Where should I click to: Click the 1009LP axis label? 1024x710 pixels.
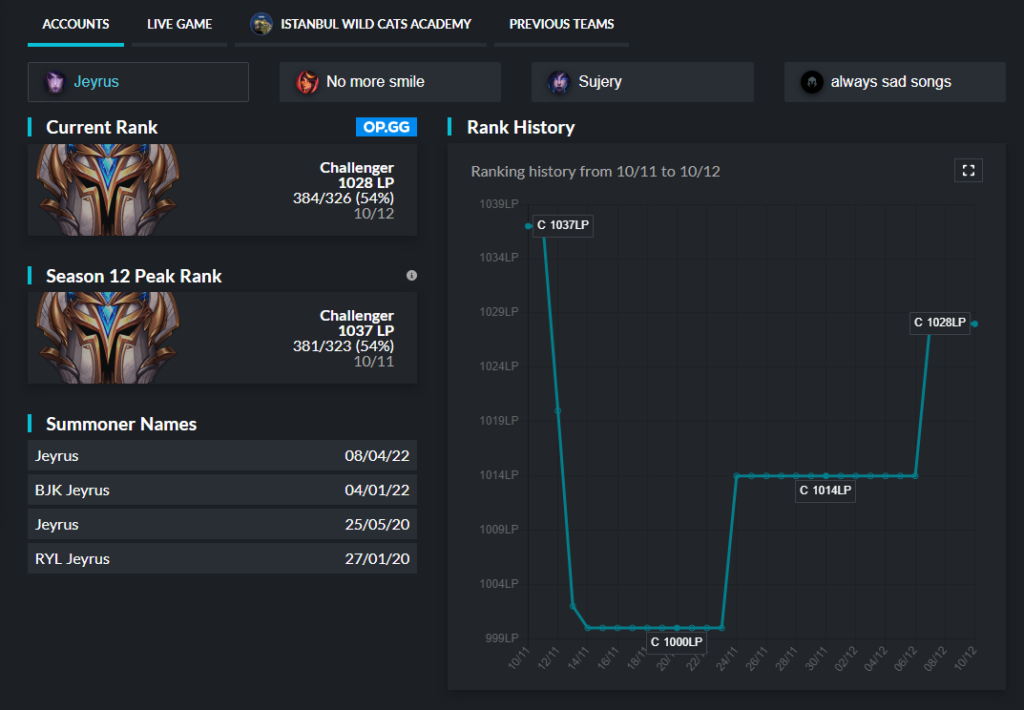click(499, 529)
